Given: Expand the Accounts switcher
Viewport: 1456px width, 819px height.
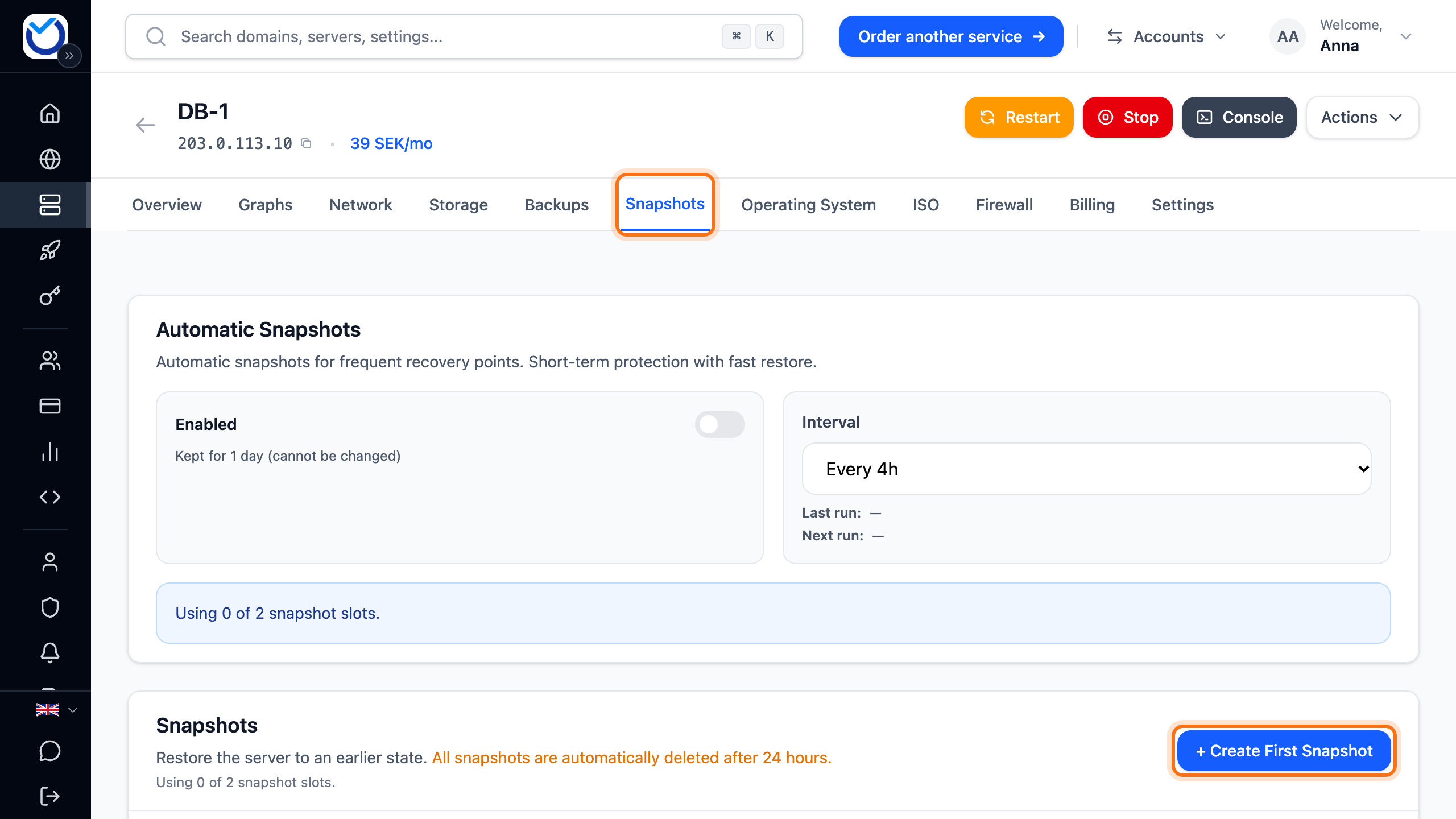Looking at the screenshot, I should tap(1167, 36).
